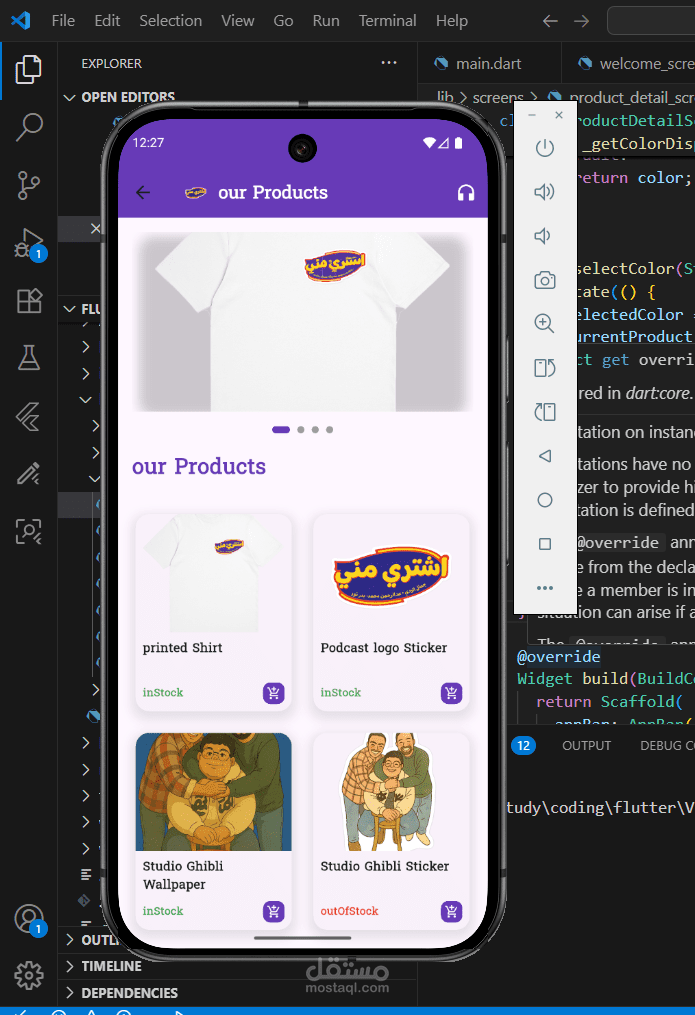This screenshot has height=1015, width=695.
Task: Switch to the main.dart tab
Action: tap(488, 63)
